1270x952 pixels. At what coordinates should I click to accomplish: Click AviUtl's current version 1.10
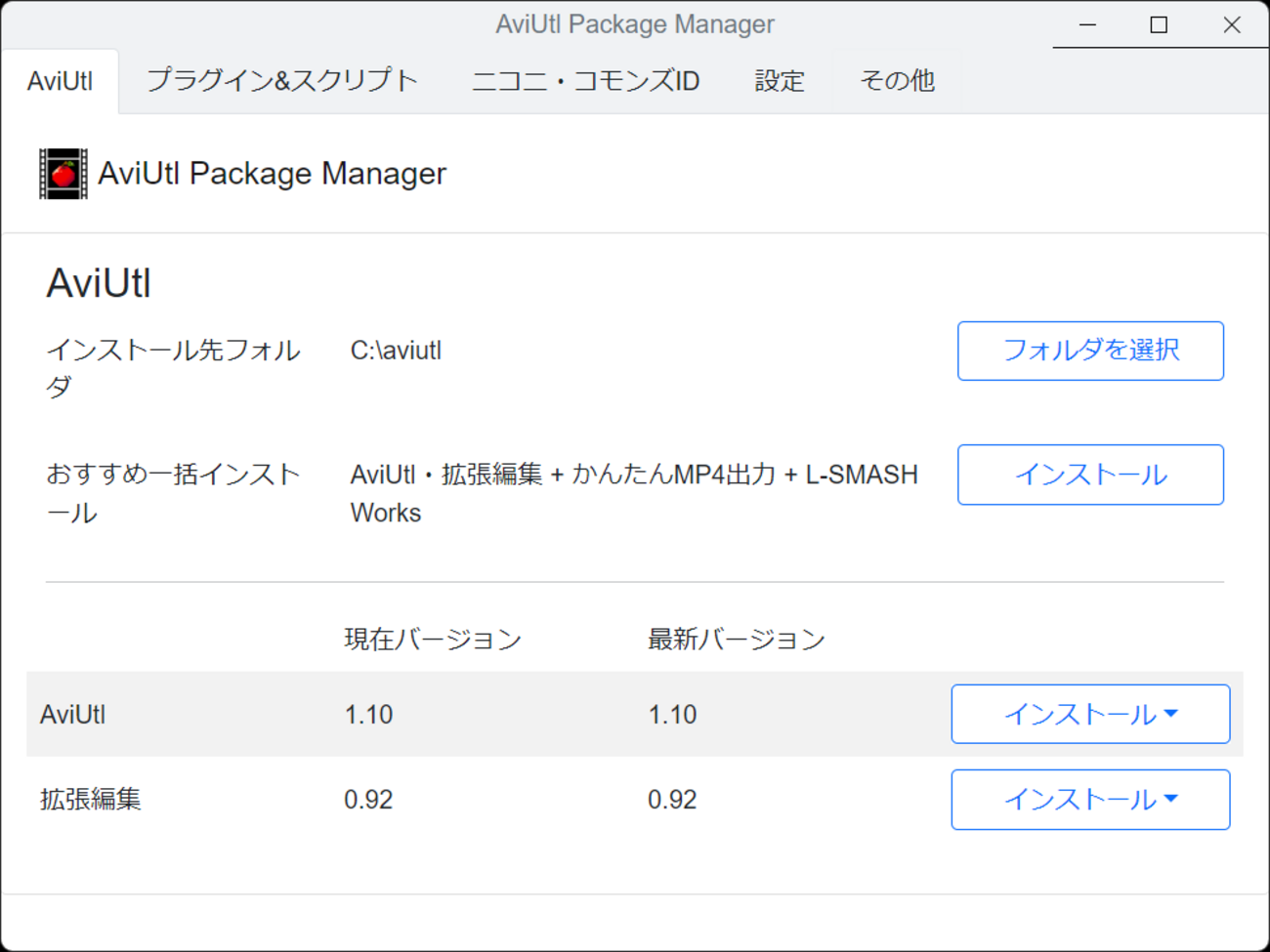coord(368,715)
